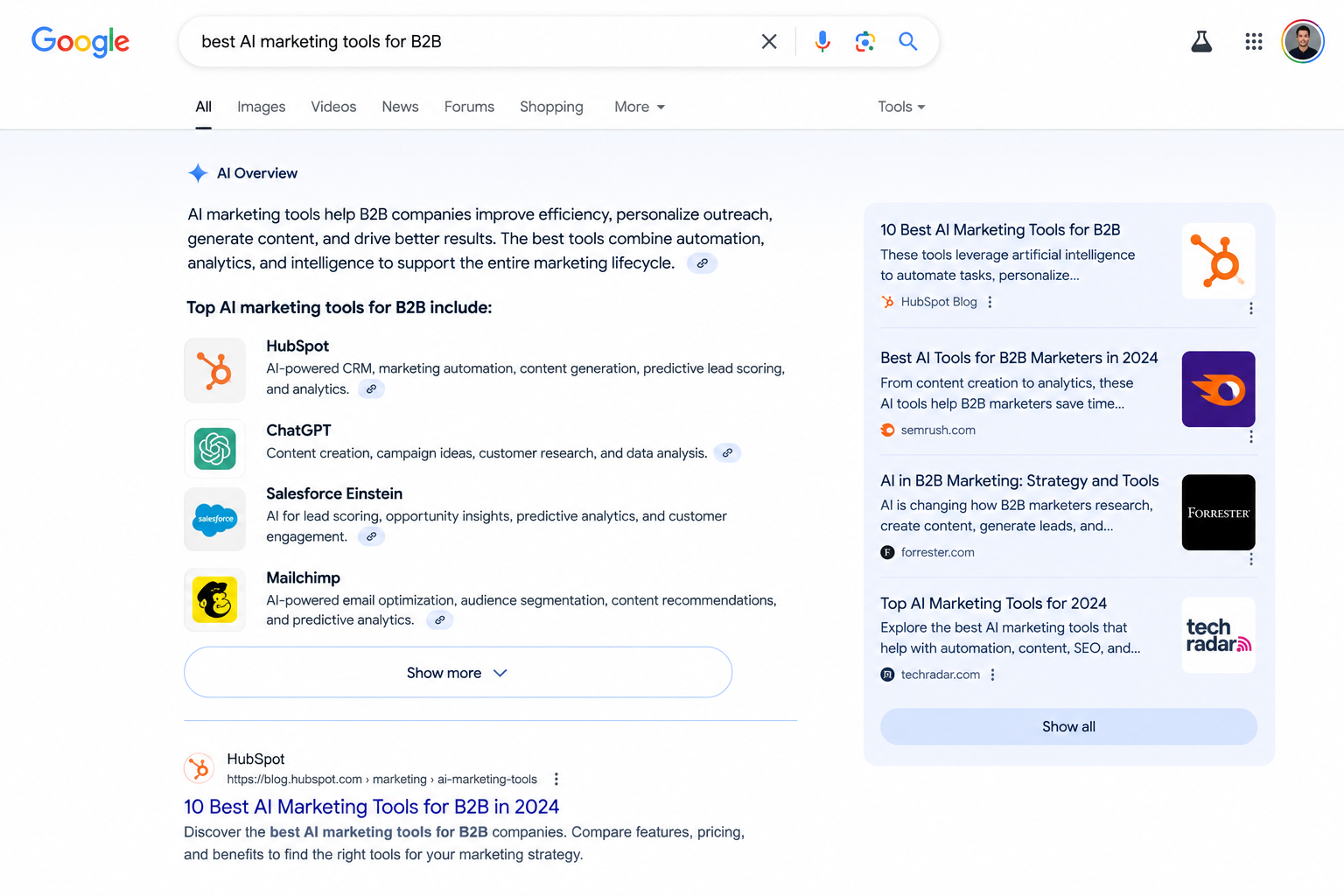Click the 'ChatGPT' tool name
This screenshot has height=896, width=1344.
click(298, 430)
